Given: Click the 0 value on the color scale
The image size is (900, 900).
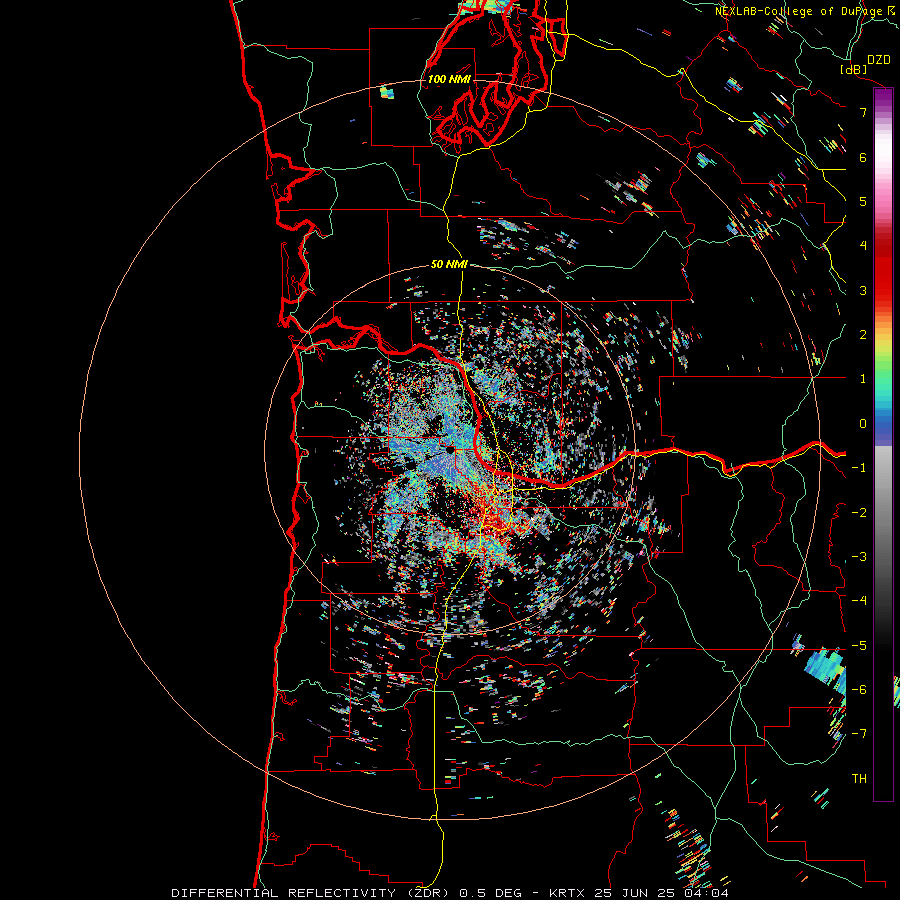Looking at the screenshot, I should (863, 424).
